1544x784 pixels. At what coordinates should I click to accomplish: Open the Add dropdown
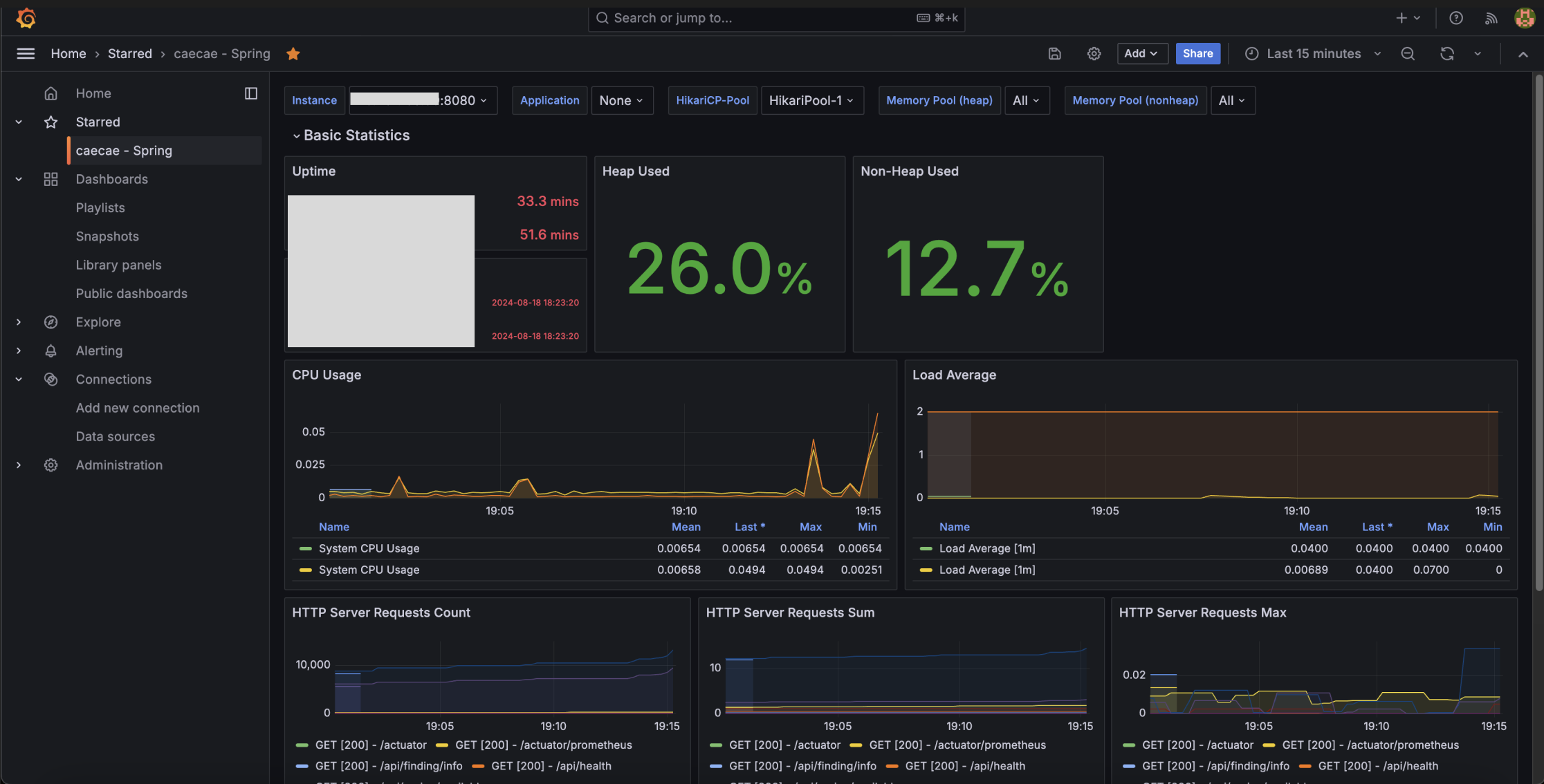(x=1142, y=53)
